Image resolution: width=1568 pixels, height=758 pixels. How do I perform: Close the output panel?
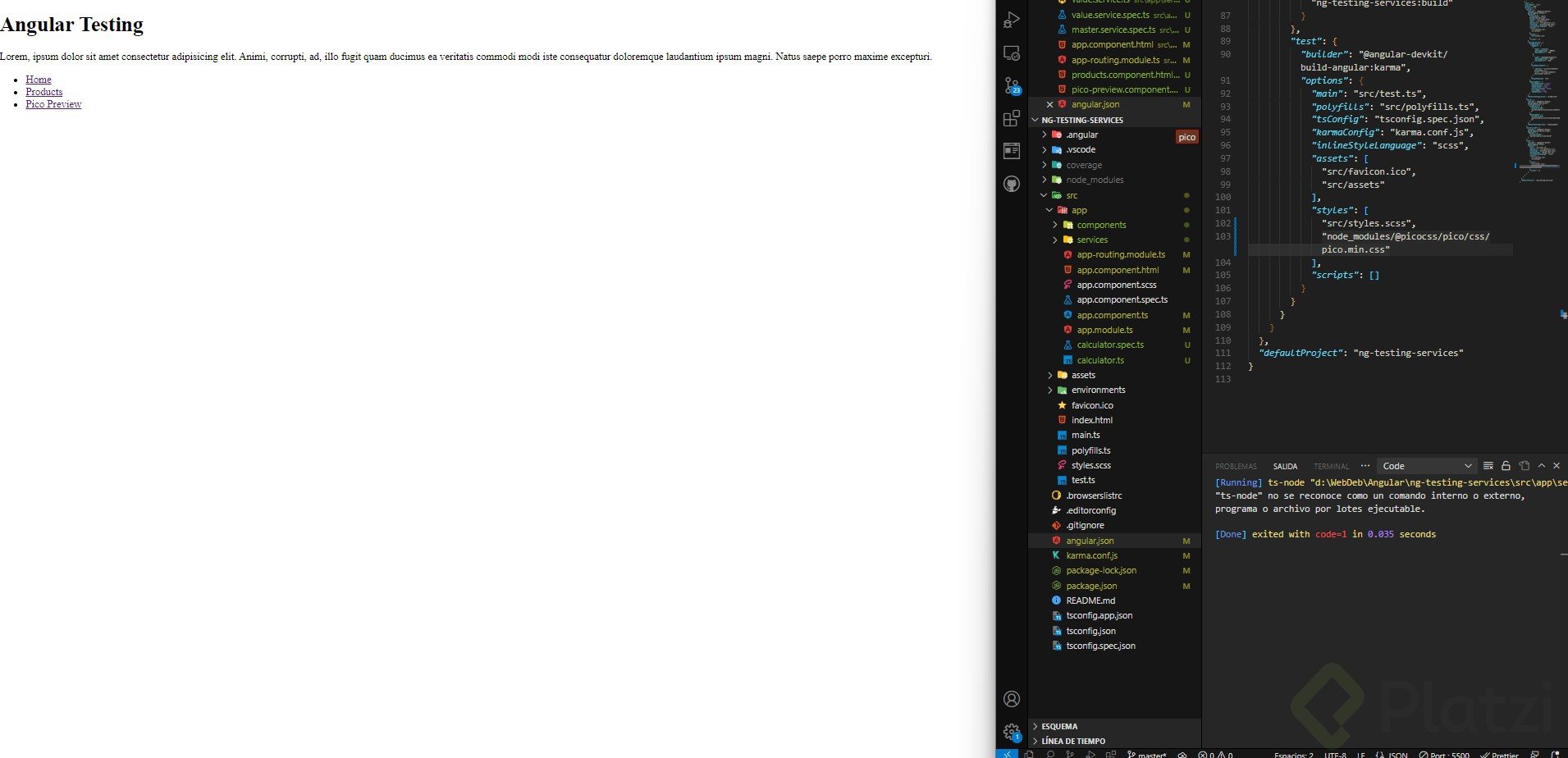pyautogui.click(x=1557, y=466)
